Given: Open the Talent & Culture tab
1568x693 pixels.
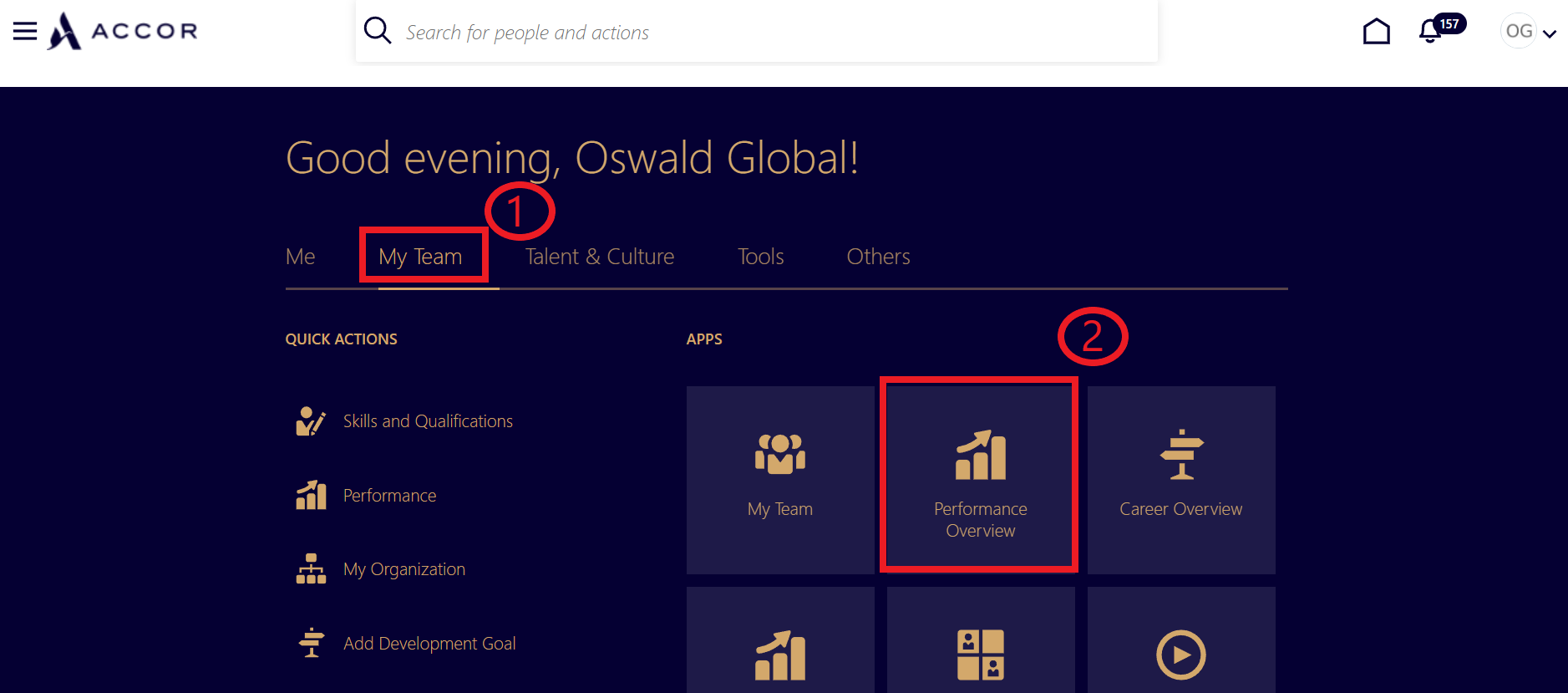Looking at the screenshot, I should (600, 257).
